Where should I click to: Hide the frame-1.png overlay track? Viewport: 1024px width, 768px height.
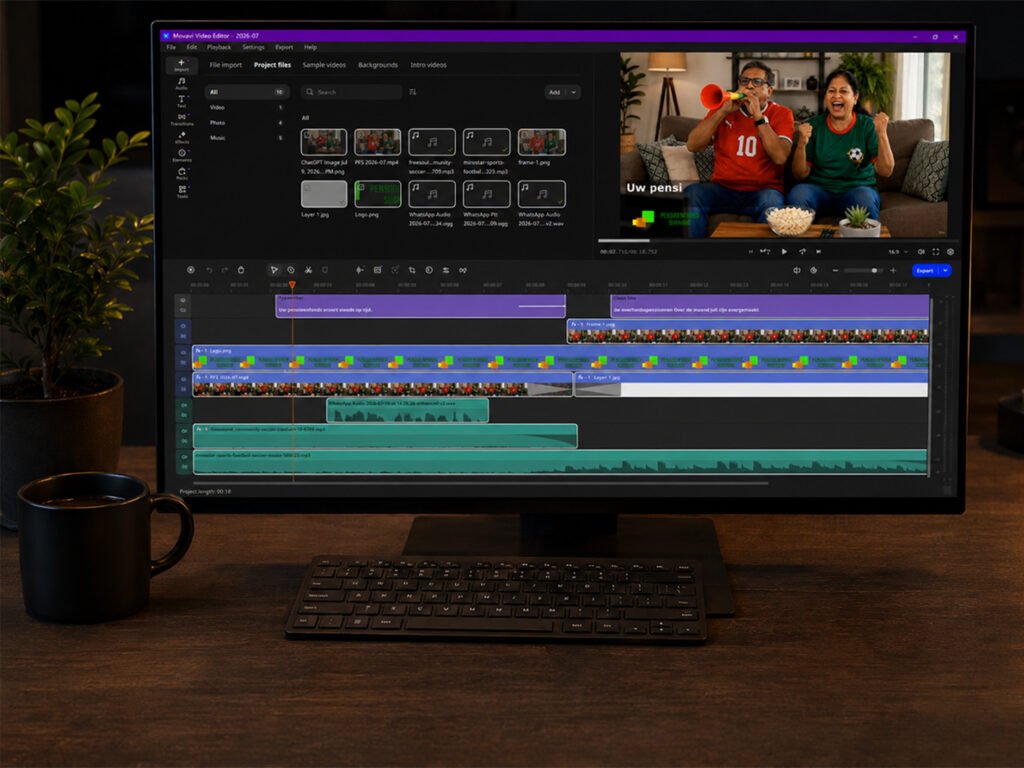click(x=183, y=326)
